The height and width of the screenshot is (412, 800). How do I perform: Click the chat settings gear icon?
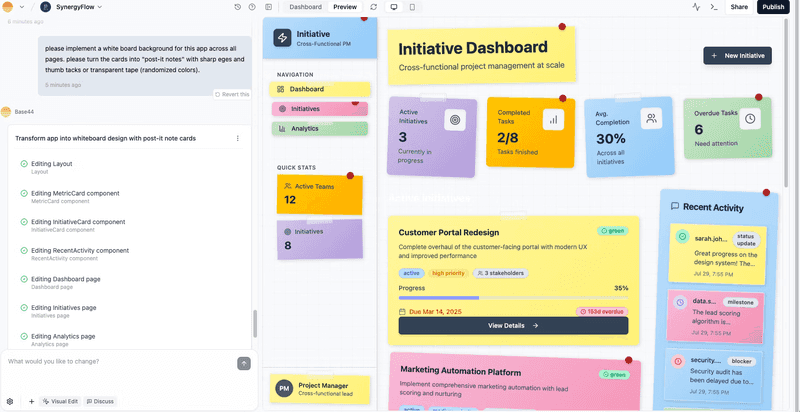10,401
